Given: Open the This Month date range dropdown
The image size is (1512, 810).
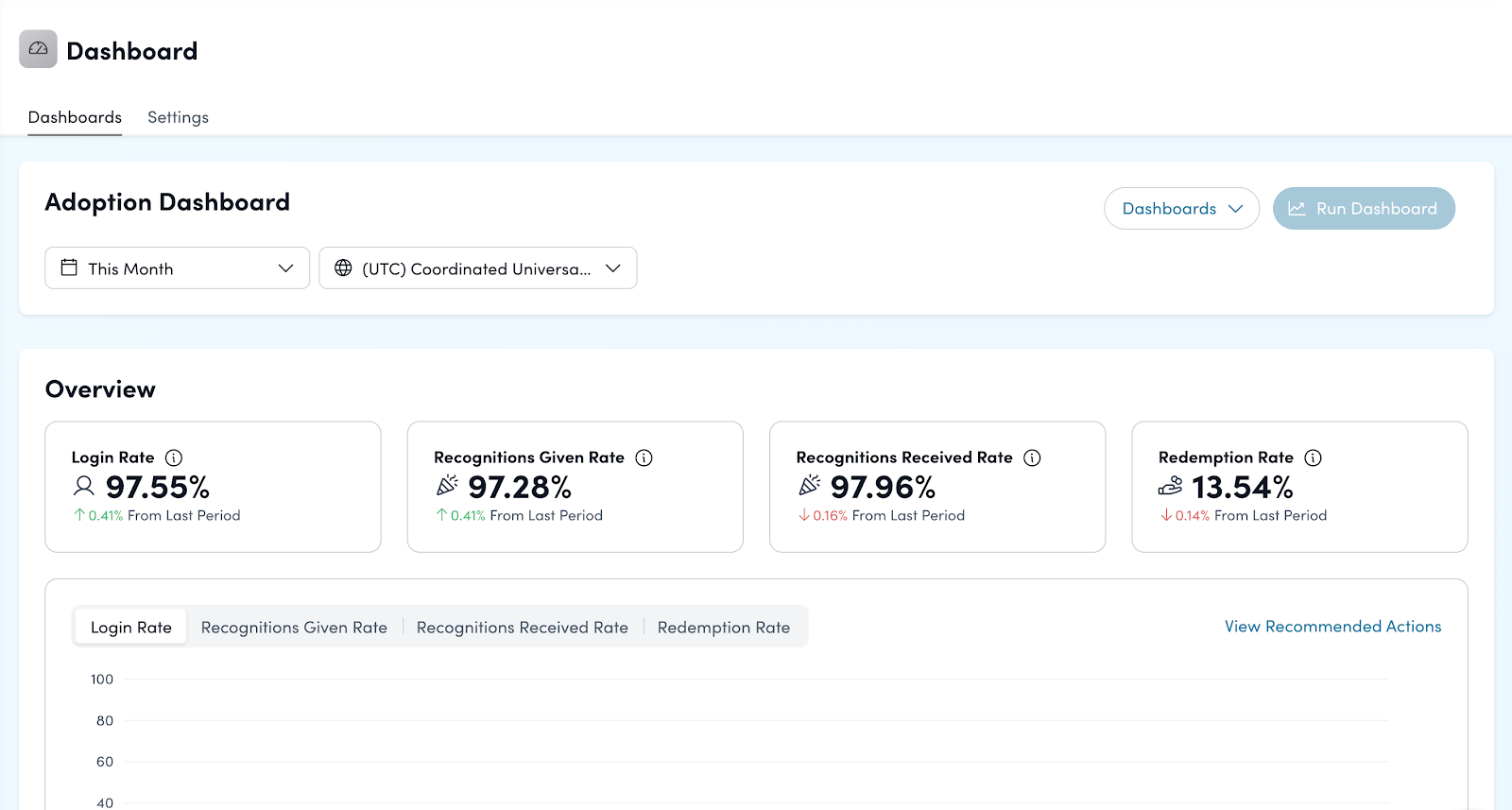Looking at the screenshot, I should [x=177, y=268].
